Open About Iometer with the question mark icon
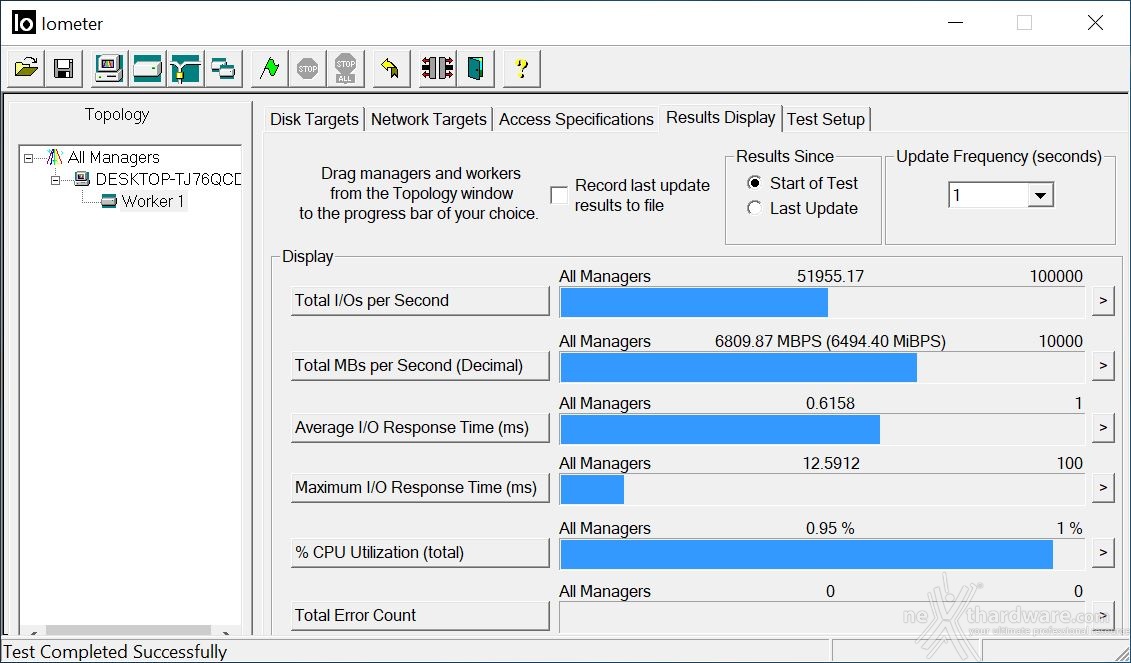Screen dimensions: 1131x663 pos(522,69)
